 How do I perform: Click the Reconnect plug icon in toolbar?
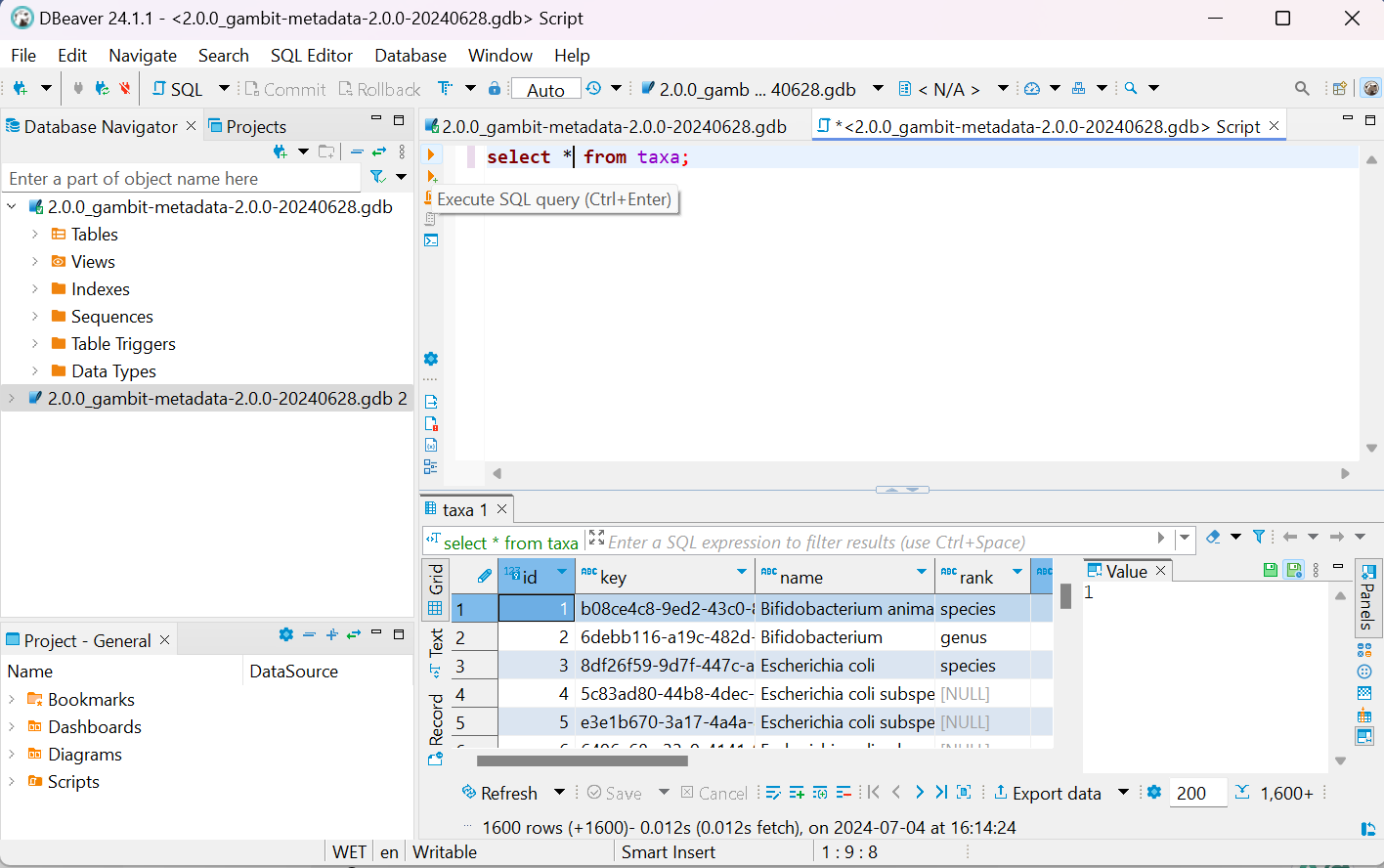click(x=102, y=89)
